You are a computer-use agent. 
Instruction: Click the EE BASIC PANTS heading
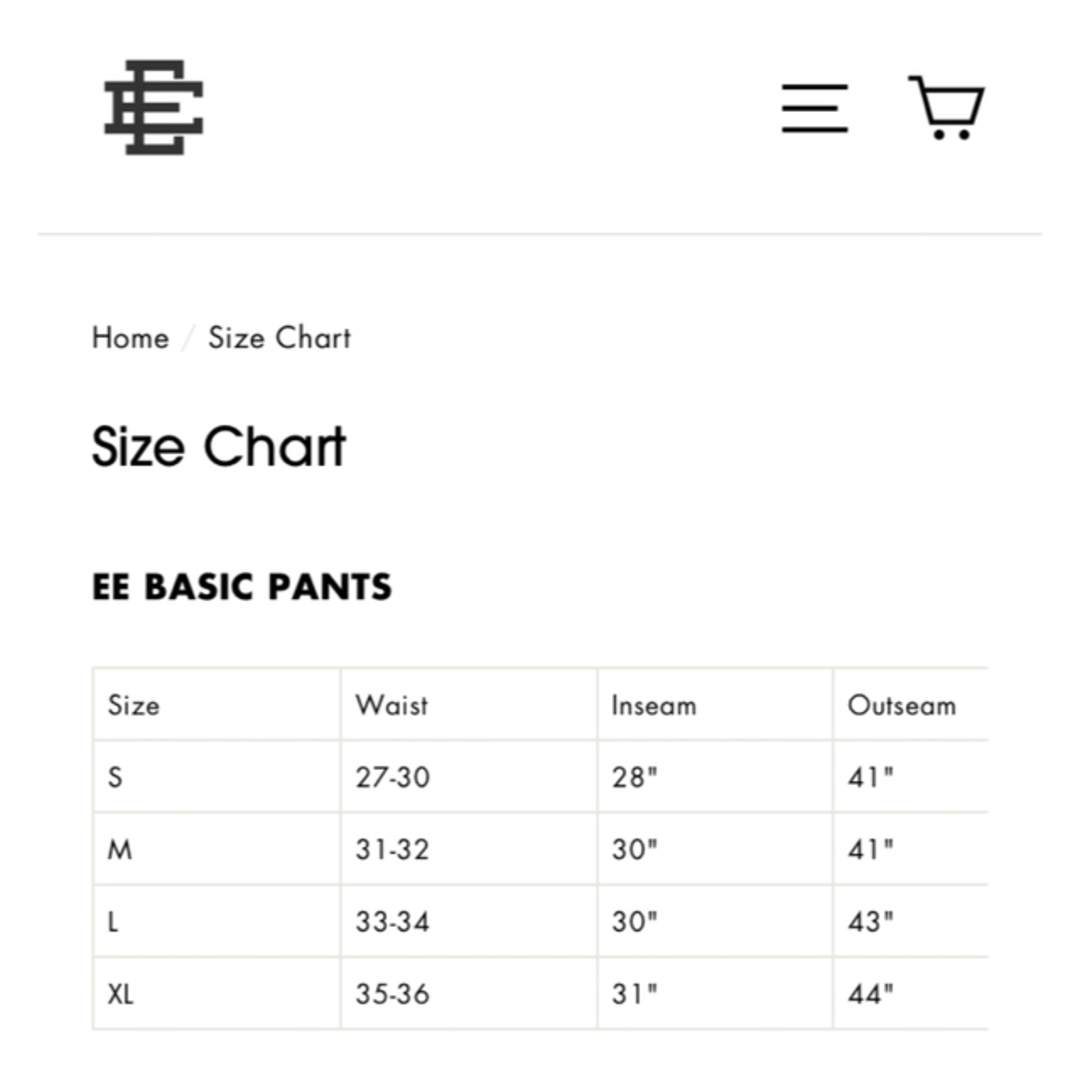242,587
